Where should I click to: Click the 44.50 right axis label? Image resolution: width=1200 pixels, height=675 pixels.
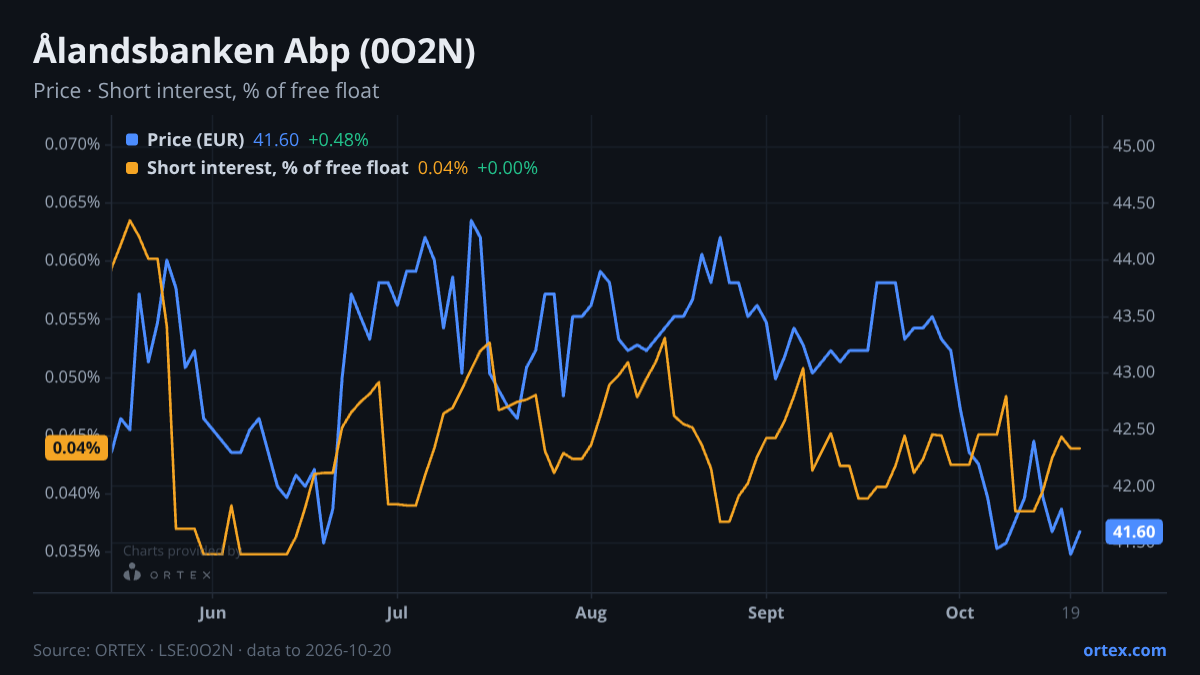(1133, 203)
